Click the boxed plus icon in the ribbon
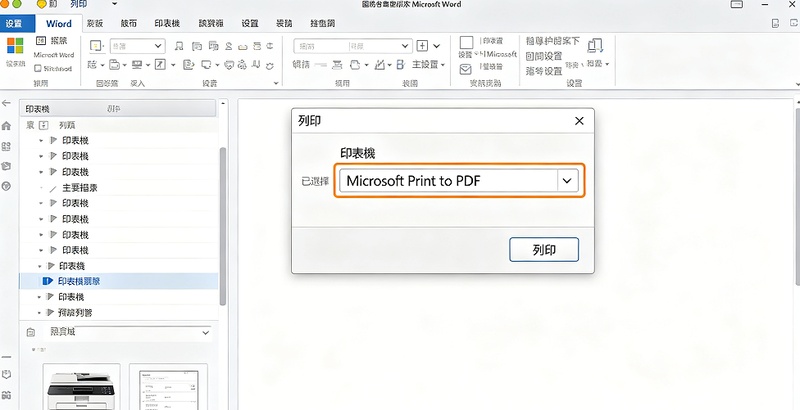 pyautogui.click(x=422, y=46)
